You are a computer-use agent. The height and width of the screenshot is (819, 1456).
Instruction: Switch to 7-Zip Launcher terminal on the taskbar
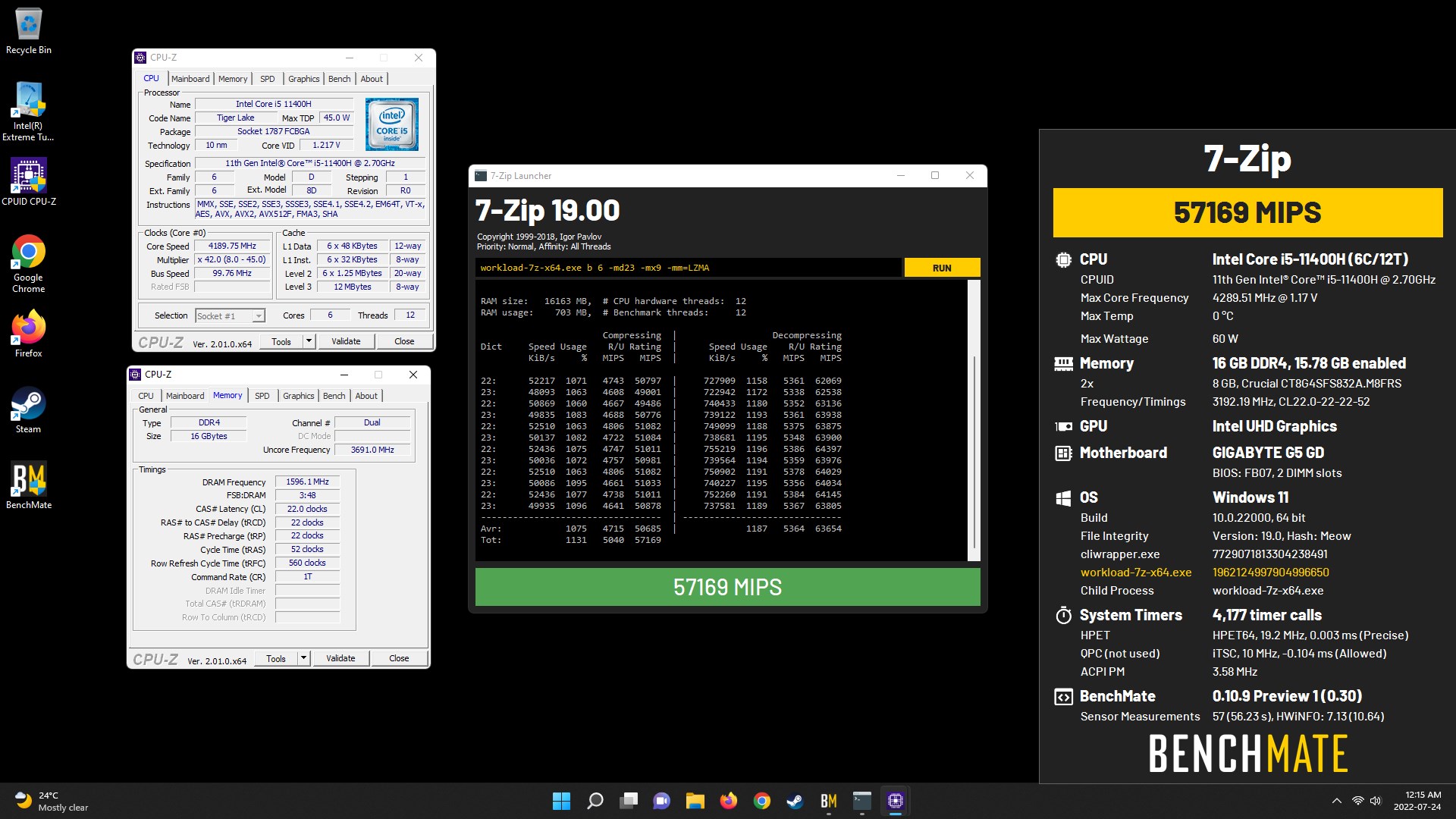point(862,801)
